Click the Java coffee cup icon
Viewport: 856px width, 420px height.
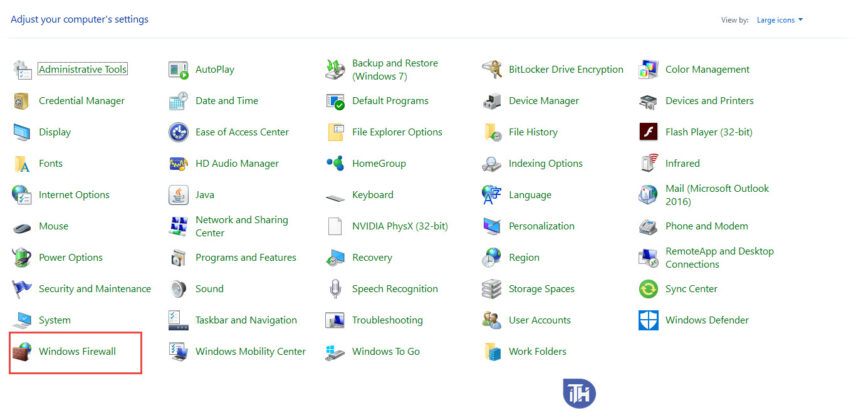click(179, 195)
